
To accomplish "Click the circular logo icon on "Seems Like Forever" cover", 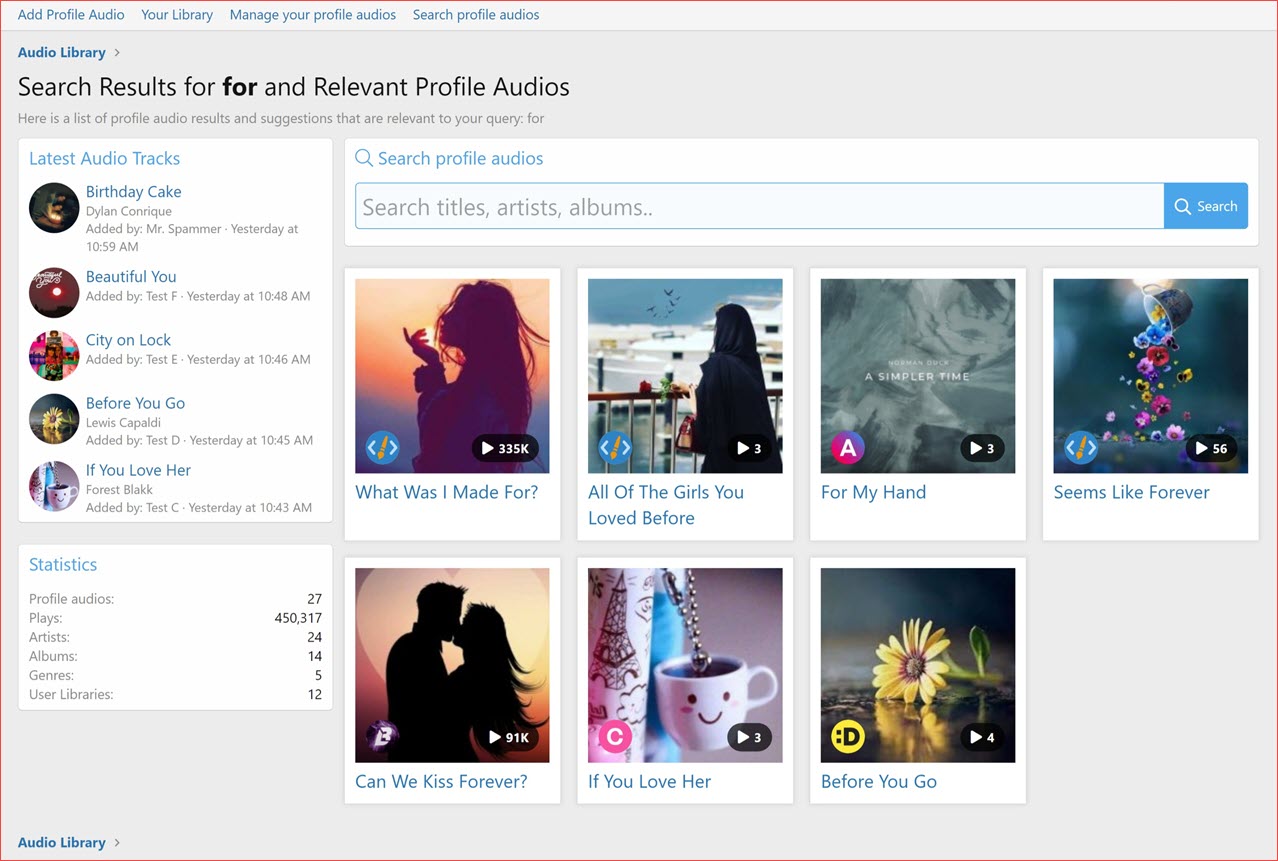I will (x=1079, y=448).
